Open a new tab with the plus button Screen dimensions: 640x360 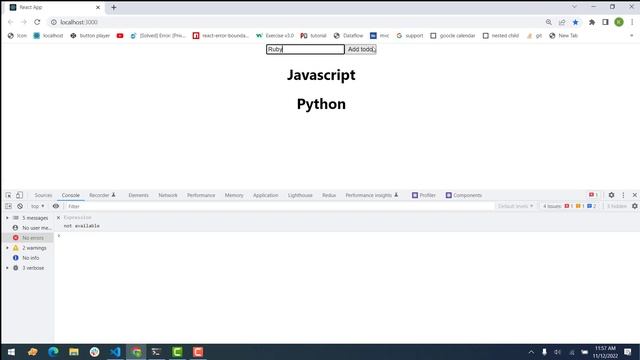tap(113, 7)
